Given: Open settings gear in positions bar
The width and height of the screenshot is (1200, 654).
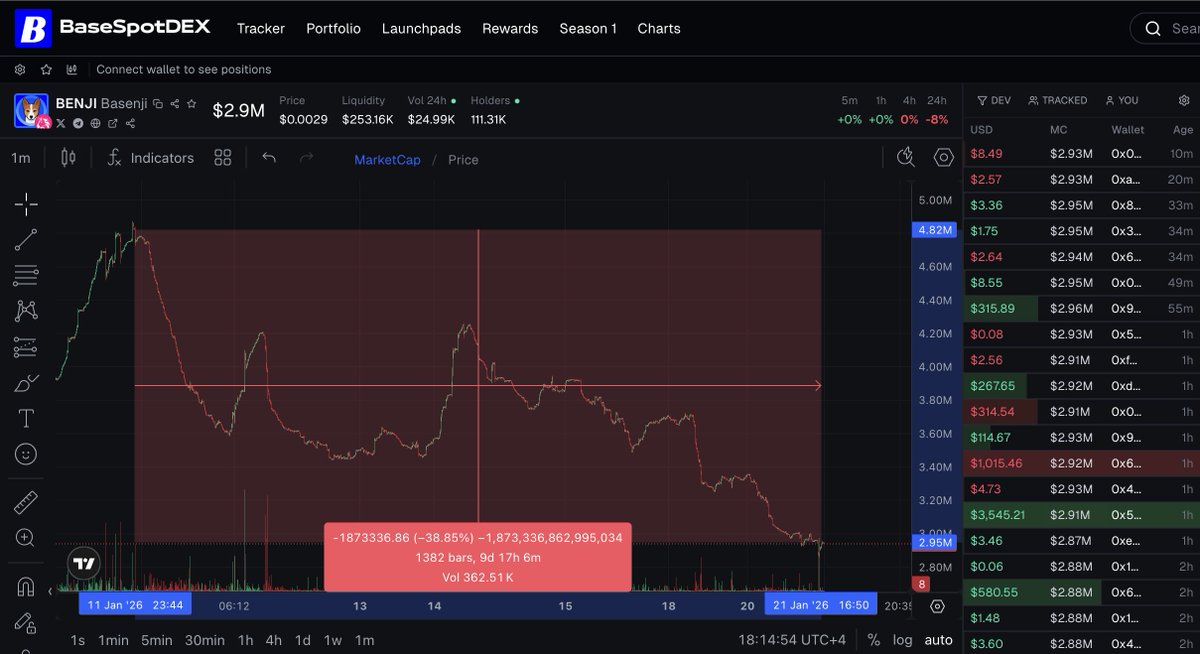Looking at the screenshot, I should click(20, 69).
